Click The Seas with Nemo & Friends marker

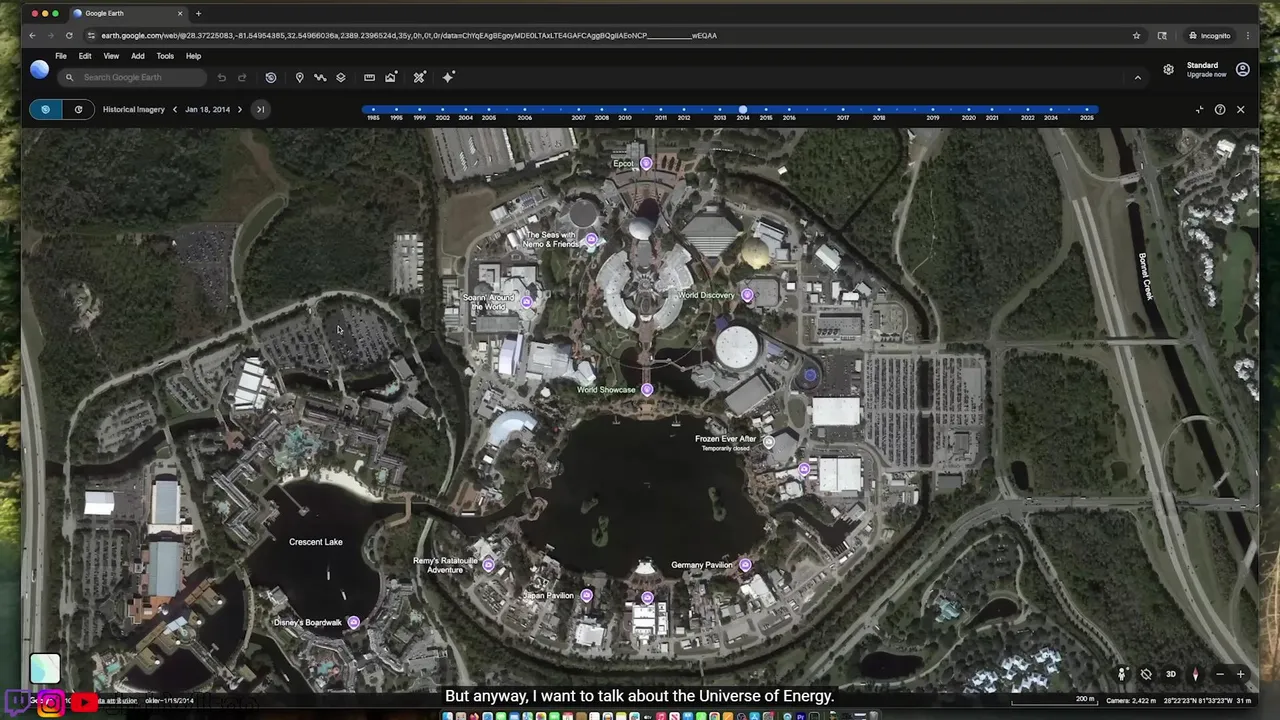coord(592,239)
